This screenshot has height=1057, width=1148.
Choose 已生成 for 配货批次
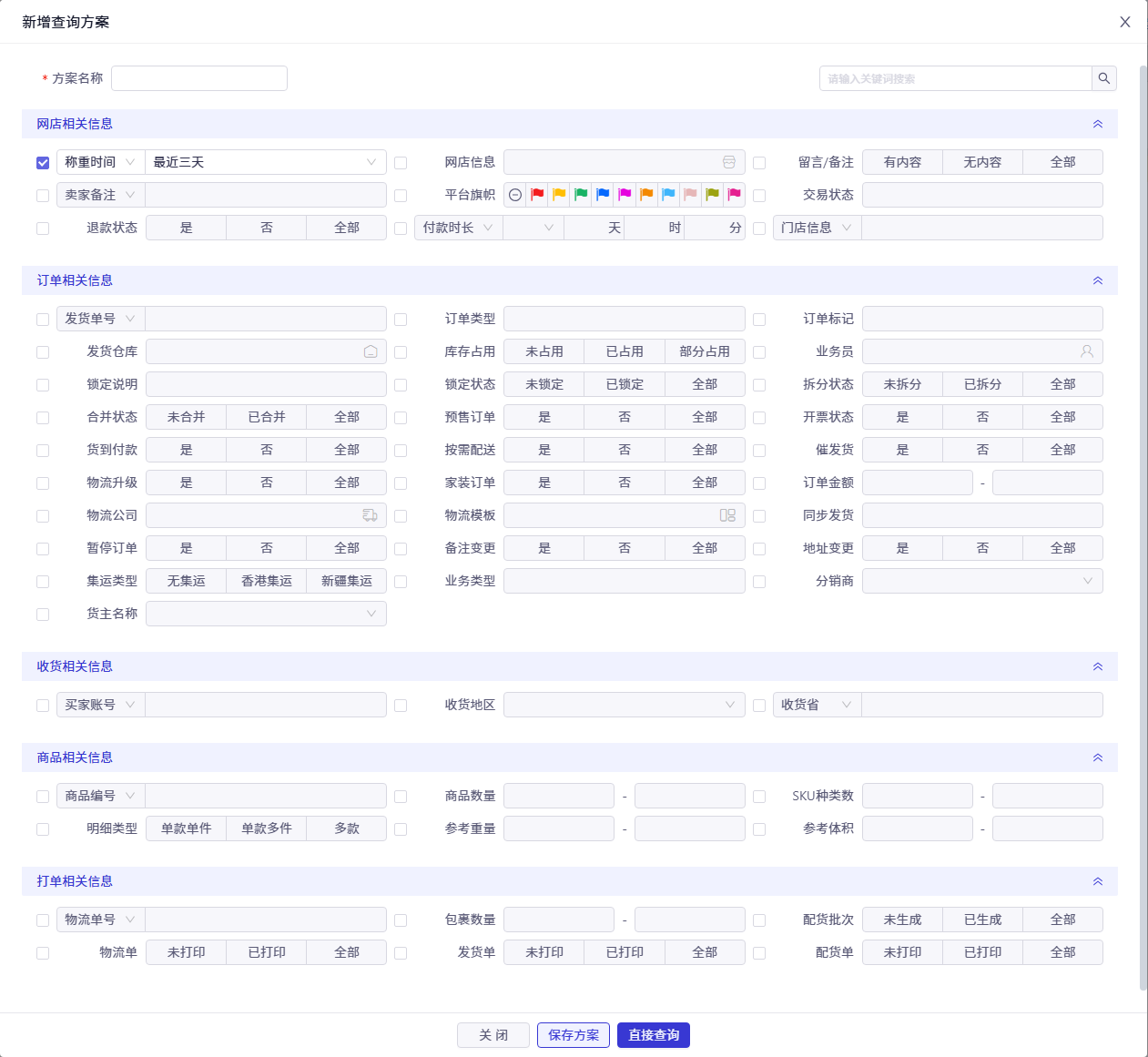[982, 920]
